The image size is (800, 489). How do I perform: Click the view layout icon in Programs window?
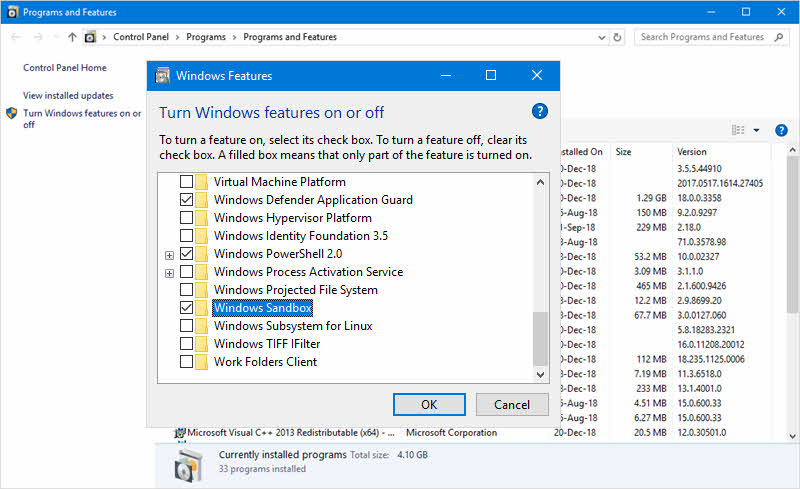[x=738, y=130]
